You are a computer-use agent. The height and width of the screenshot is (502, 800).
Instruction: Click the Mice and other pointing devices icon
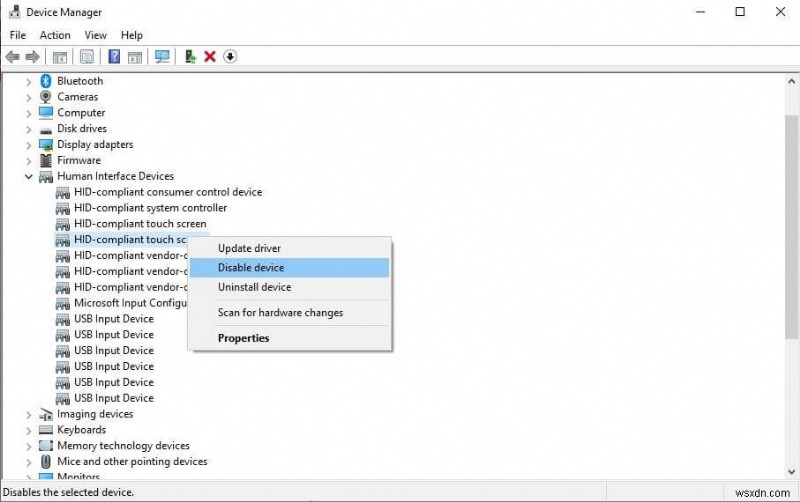click(46, 462)
